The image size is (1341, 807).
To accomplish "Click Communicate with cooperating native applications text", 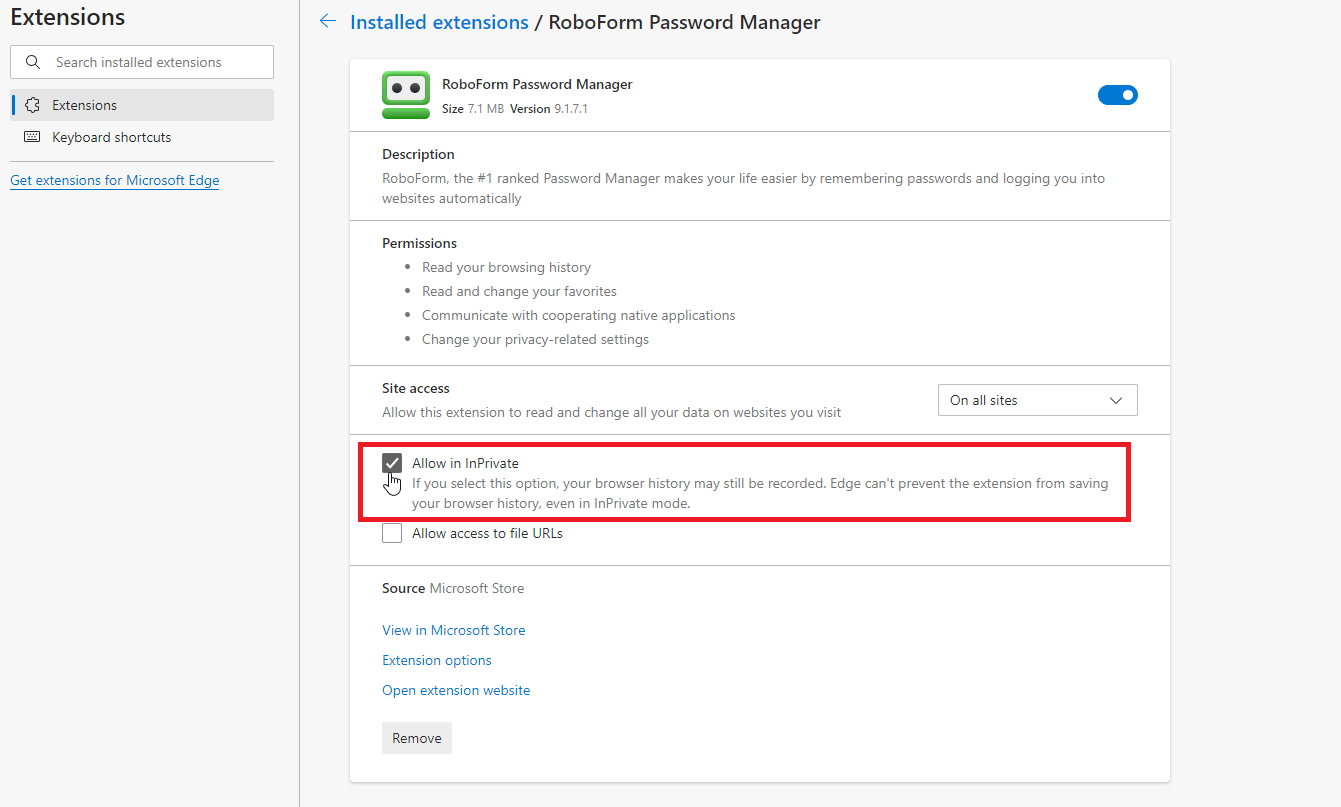I will coord(578,315).
